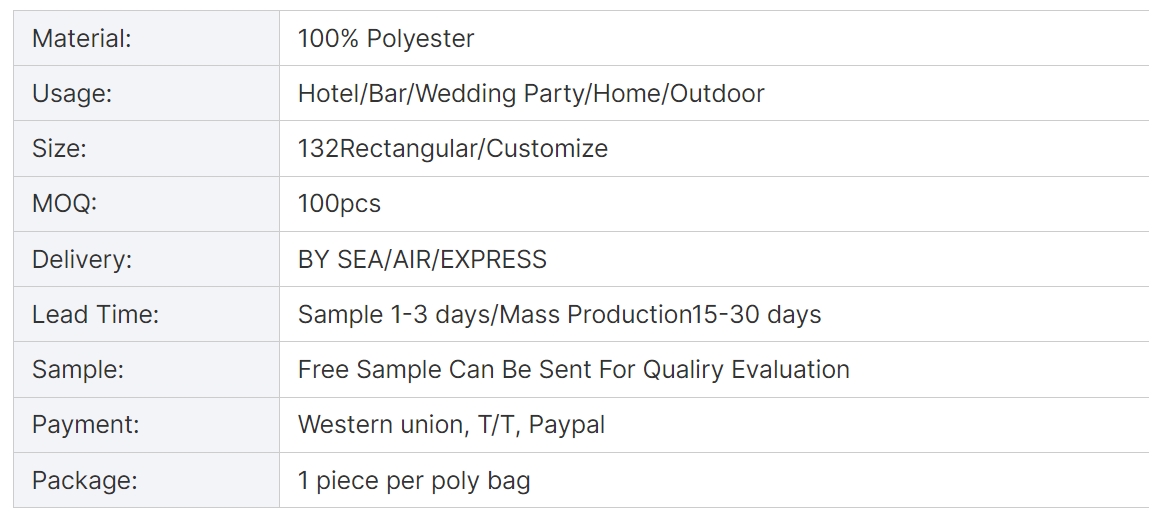Select the Sample 1-3 days production text
The image size is (1176, 518).
(560, 314)
